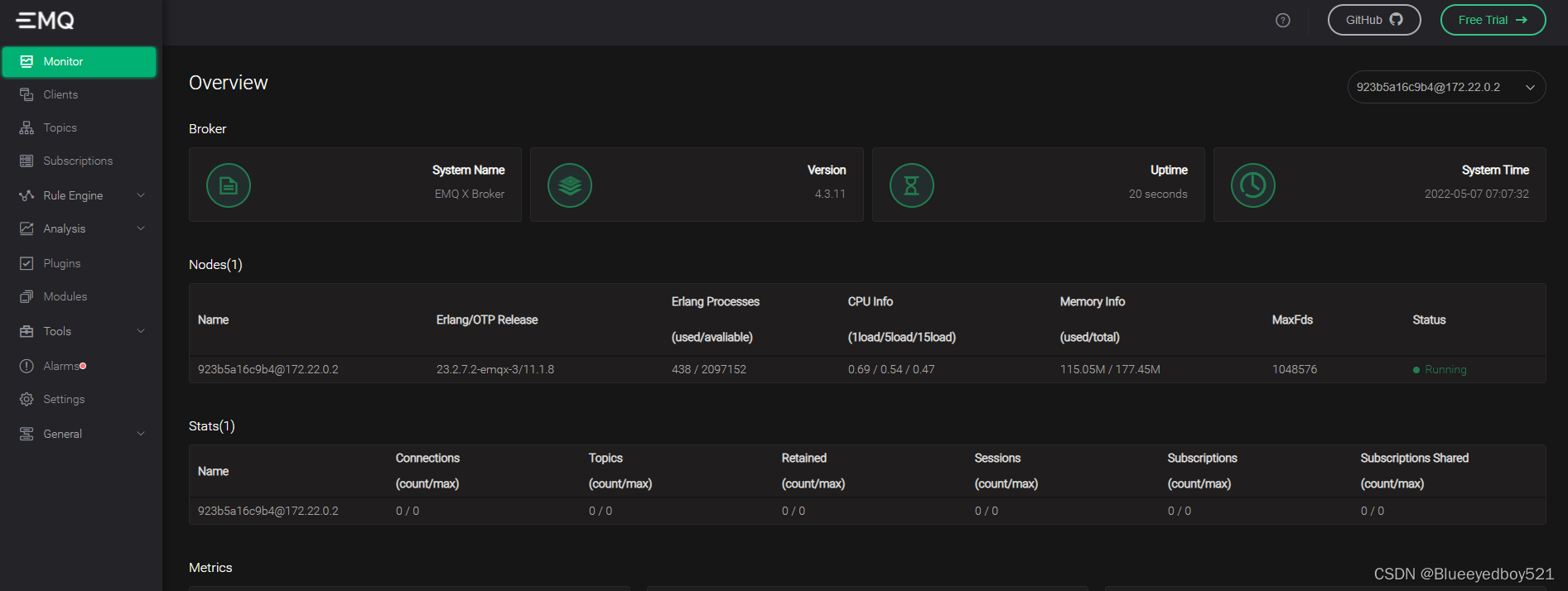Click the Overview page heading

[229, 83]
